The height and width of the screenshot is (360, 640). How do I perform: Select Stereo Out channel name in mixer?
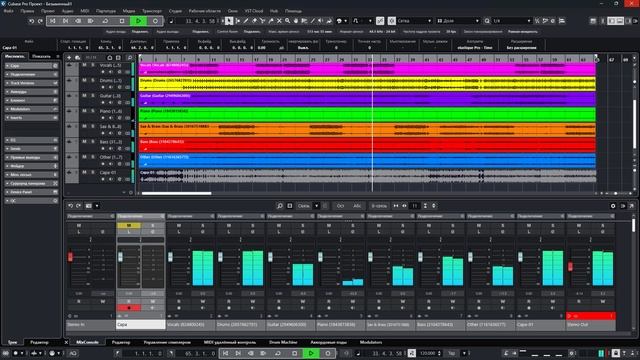[x=591, y=325]
